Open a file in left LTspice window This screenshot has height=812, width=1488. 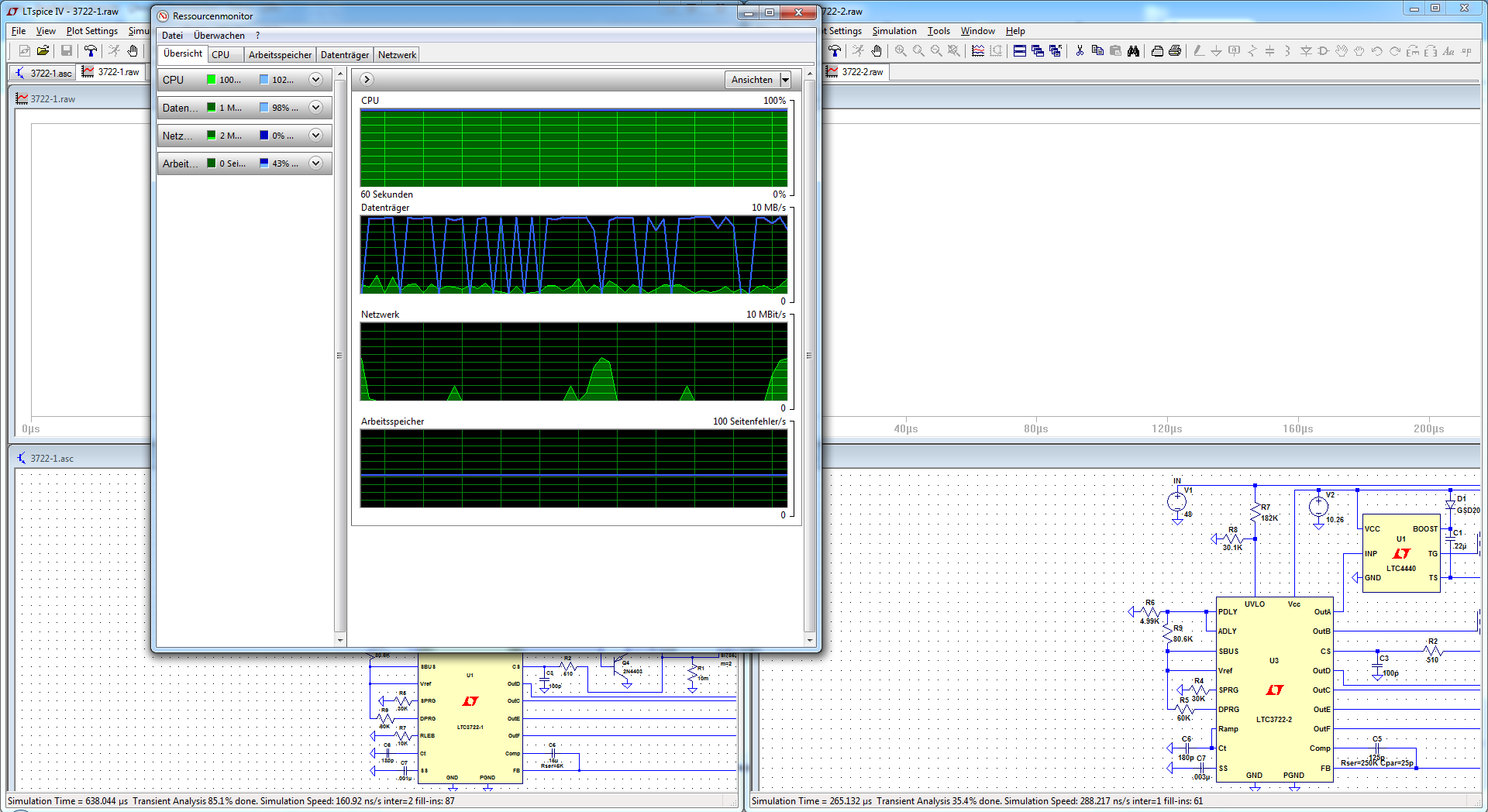43,50
